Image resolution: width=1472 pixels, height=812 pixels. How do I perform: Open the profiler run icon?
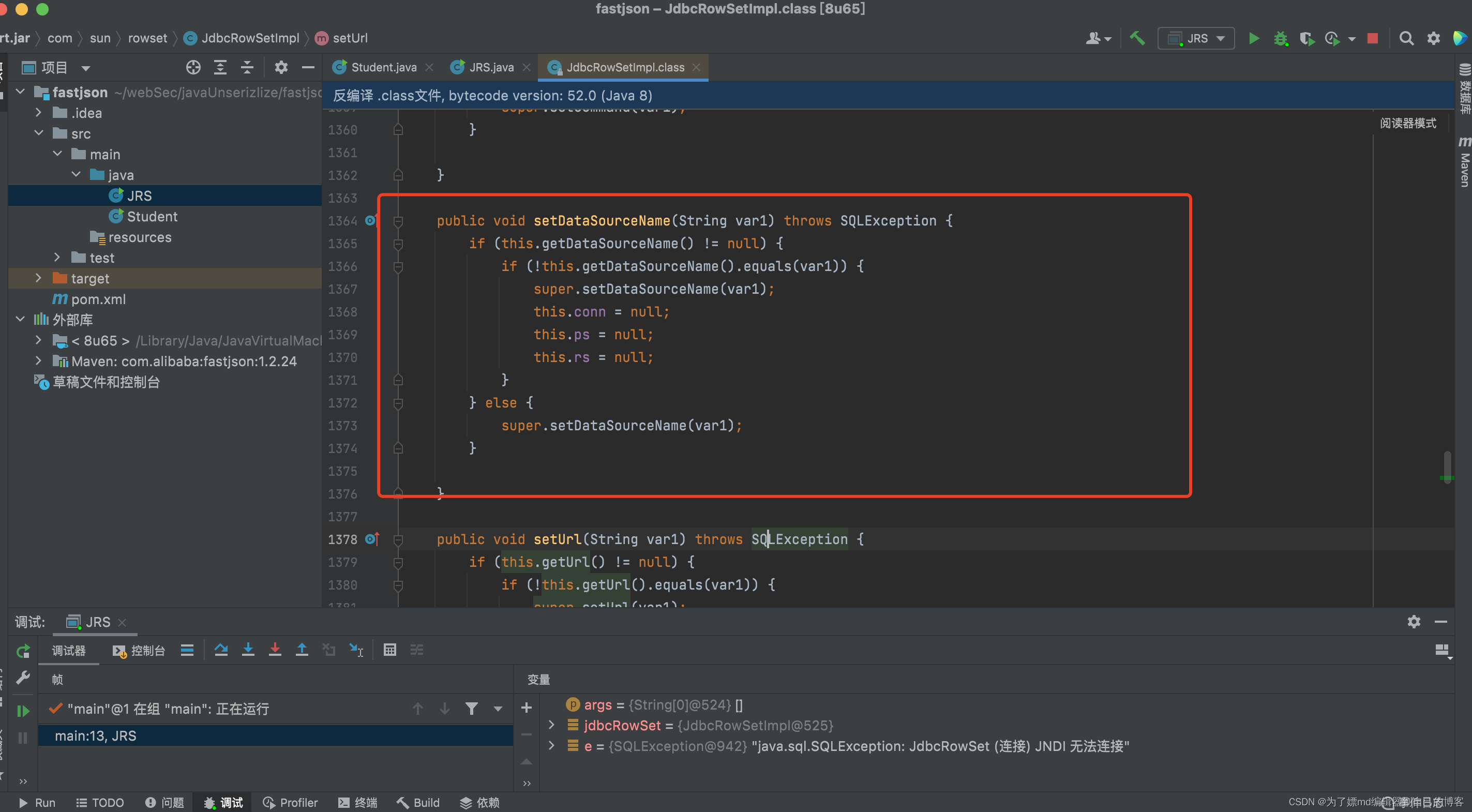click(1332, 38)
